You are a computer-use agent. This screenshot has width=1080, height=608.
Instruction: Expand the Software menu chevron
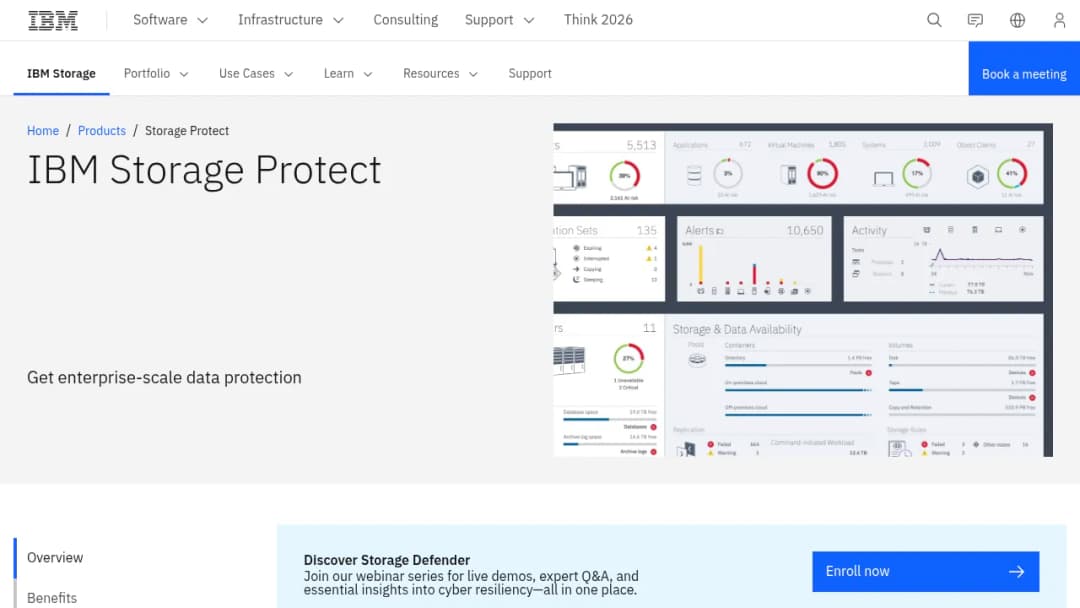pyautogui.click(x=202, y=21)
